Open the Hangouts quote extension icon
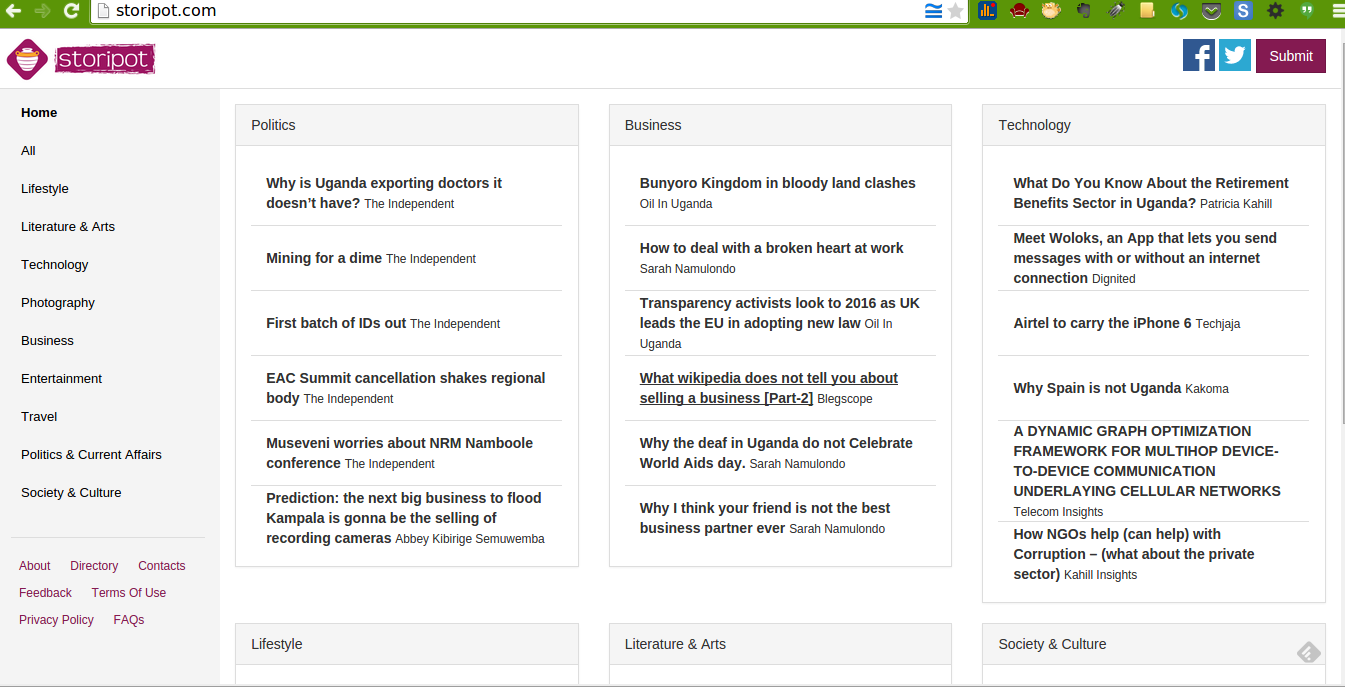The image size is (1345, 687). coord(1307,11)
